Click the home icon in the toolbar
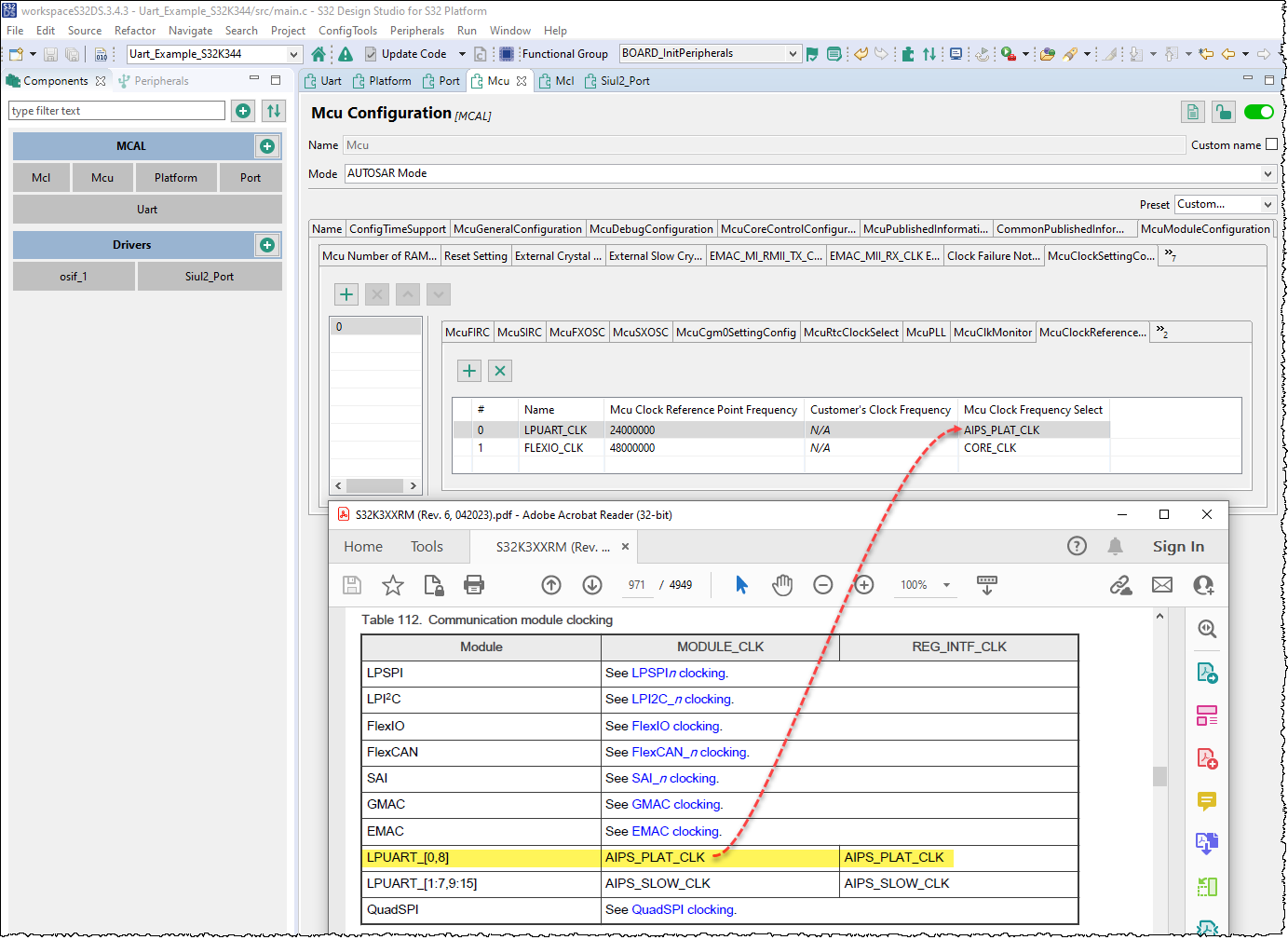 (319, 54)
